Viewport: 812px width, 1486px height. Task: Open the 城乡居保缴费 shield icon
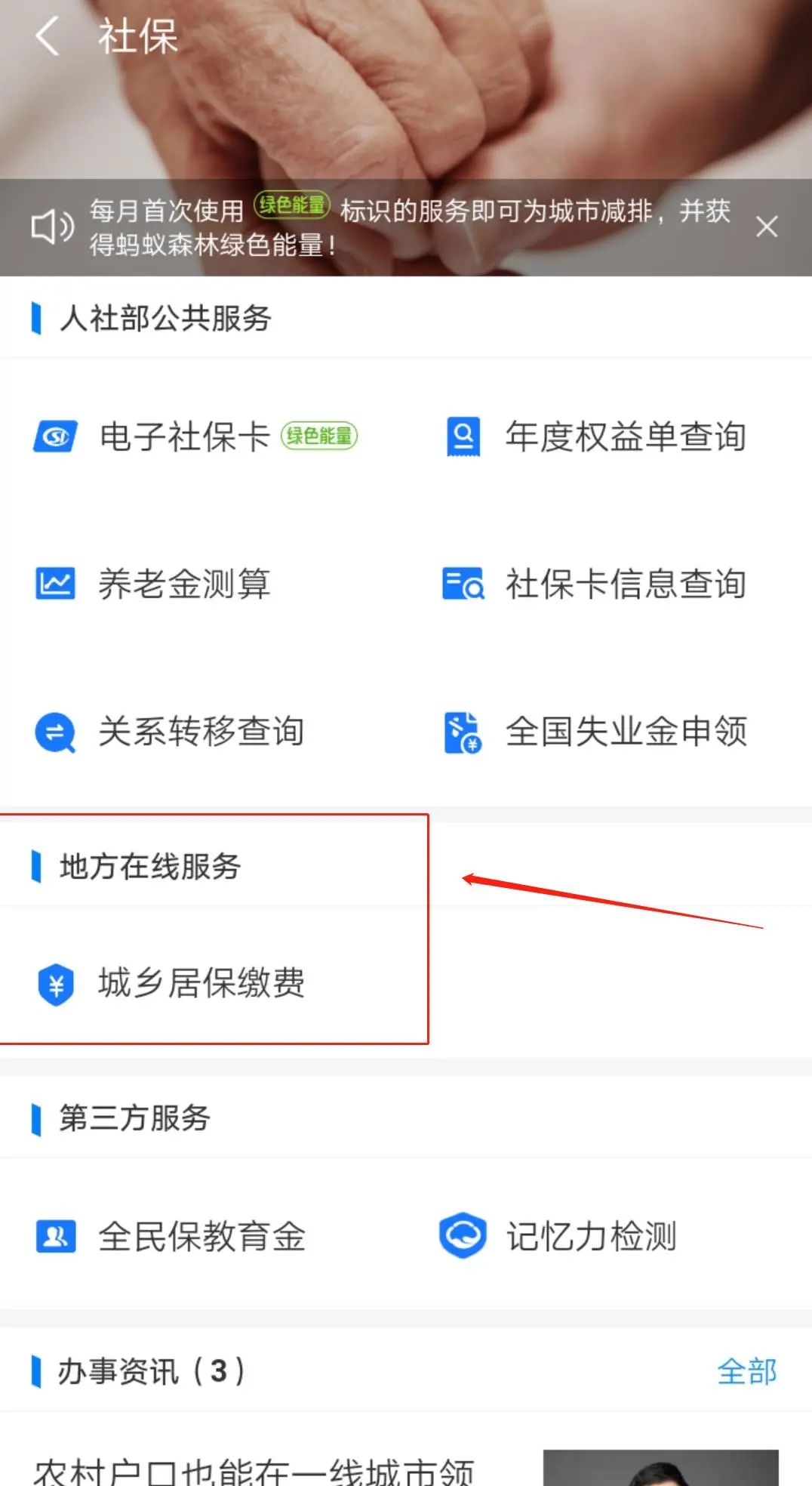55,984
